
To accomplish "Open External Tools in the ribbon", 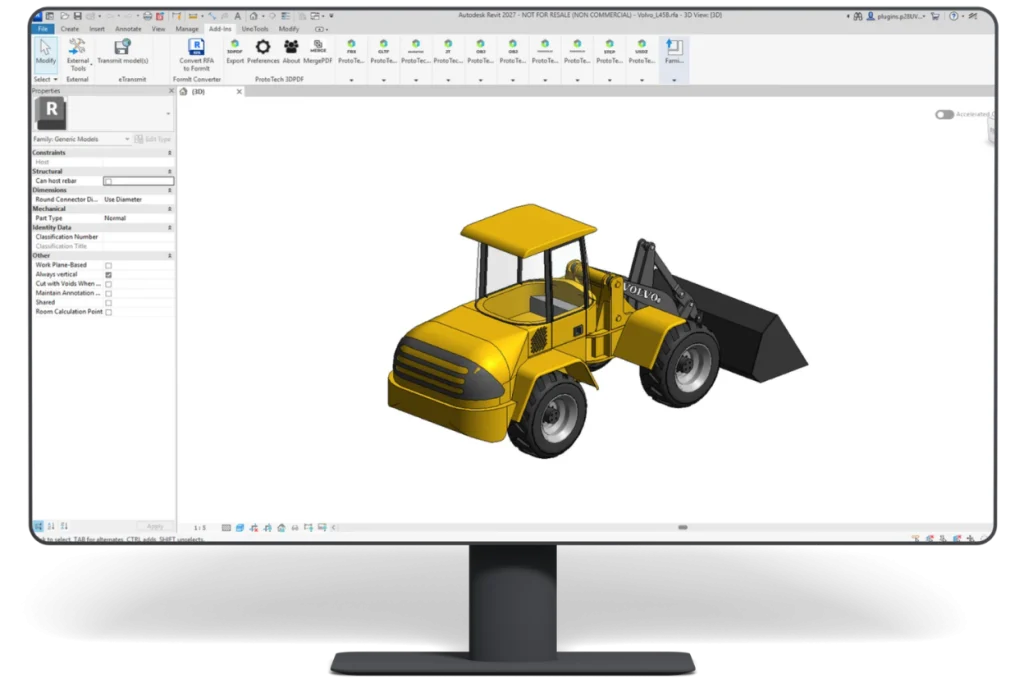I will point(78,55).
